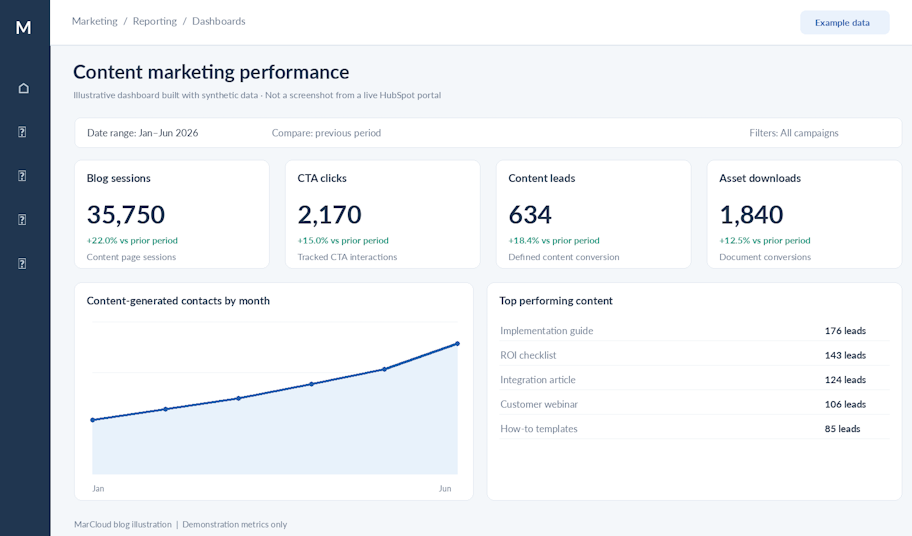This screenshot has width=912, height=536.
Task: Click the +15.0% vs prior period text
Action: tap(343, 240)
